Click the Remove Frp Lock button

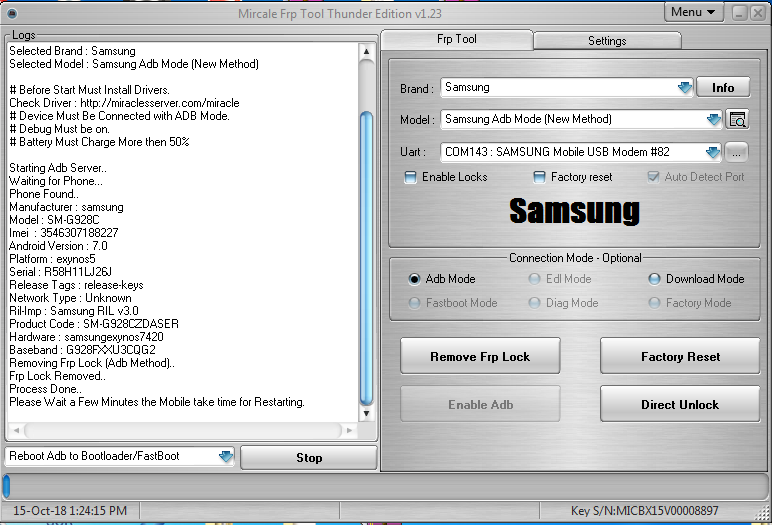point(480,356)
